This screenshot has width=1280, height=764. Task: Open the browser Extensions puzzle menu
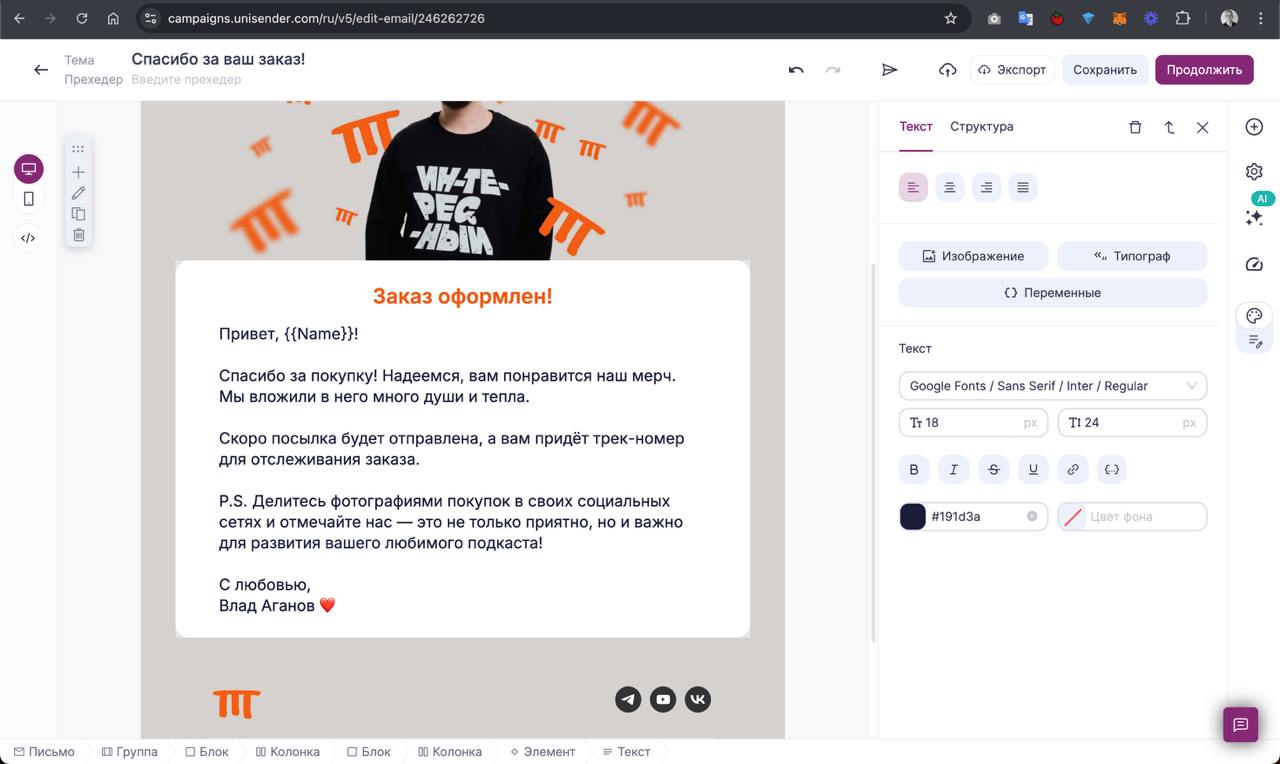coord(1183,18)
